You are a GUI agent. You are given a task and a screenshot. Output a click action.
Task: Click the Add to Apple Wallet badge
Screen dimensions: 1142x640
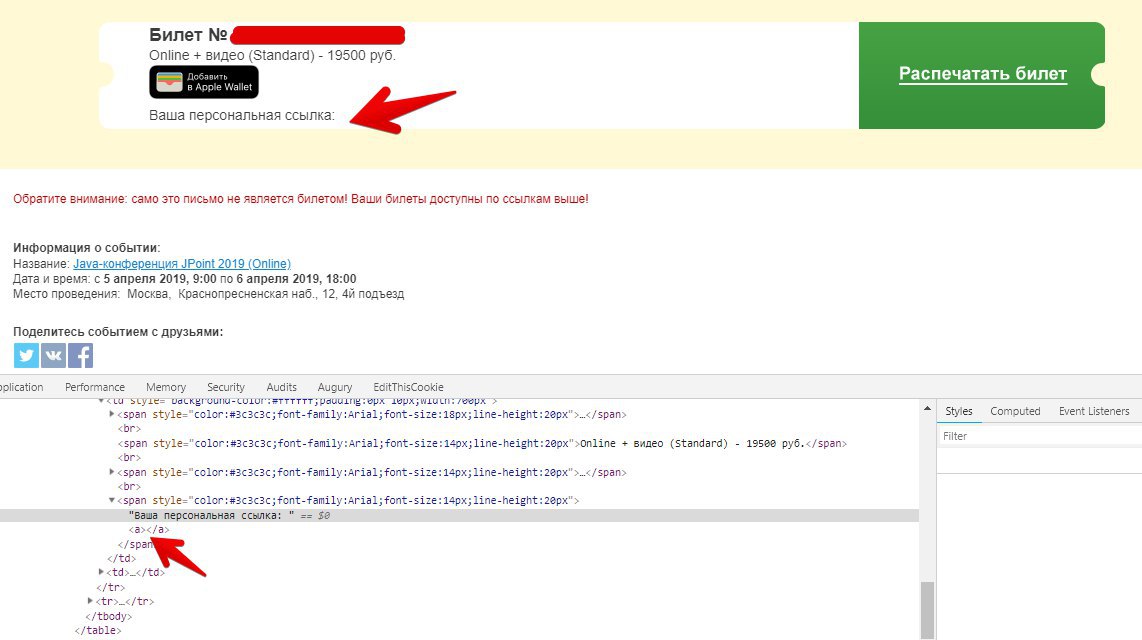coord(204,82)
